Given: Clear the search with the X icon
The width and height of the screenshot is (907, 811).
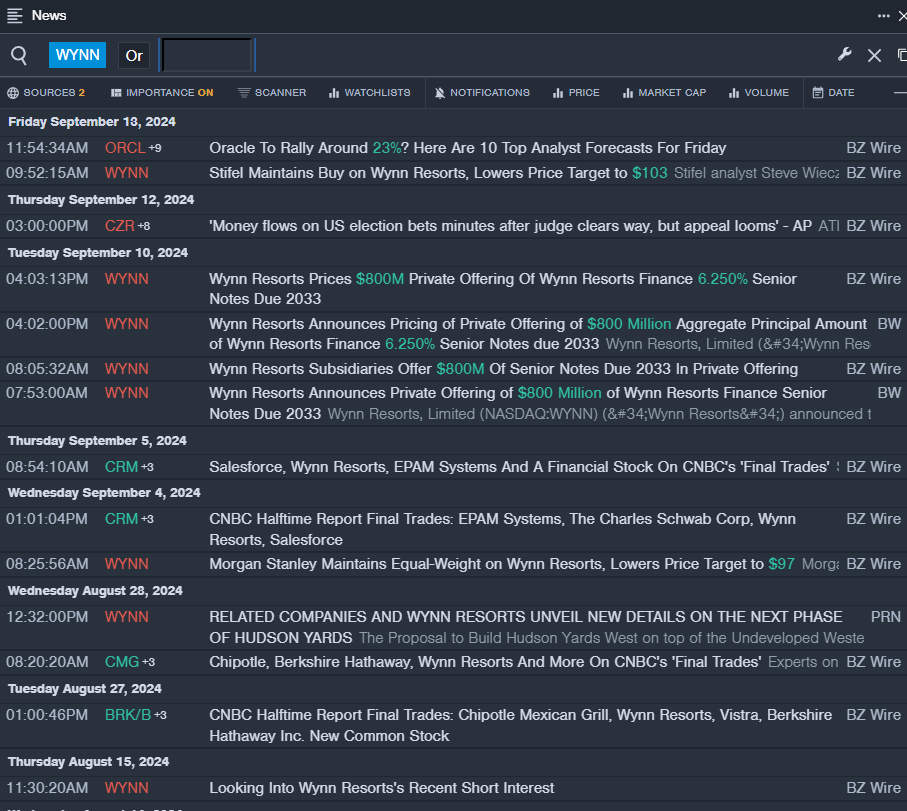Looking at the screenshot, I should pyautogui.click(x=874, y=56).
